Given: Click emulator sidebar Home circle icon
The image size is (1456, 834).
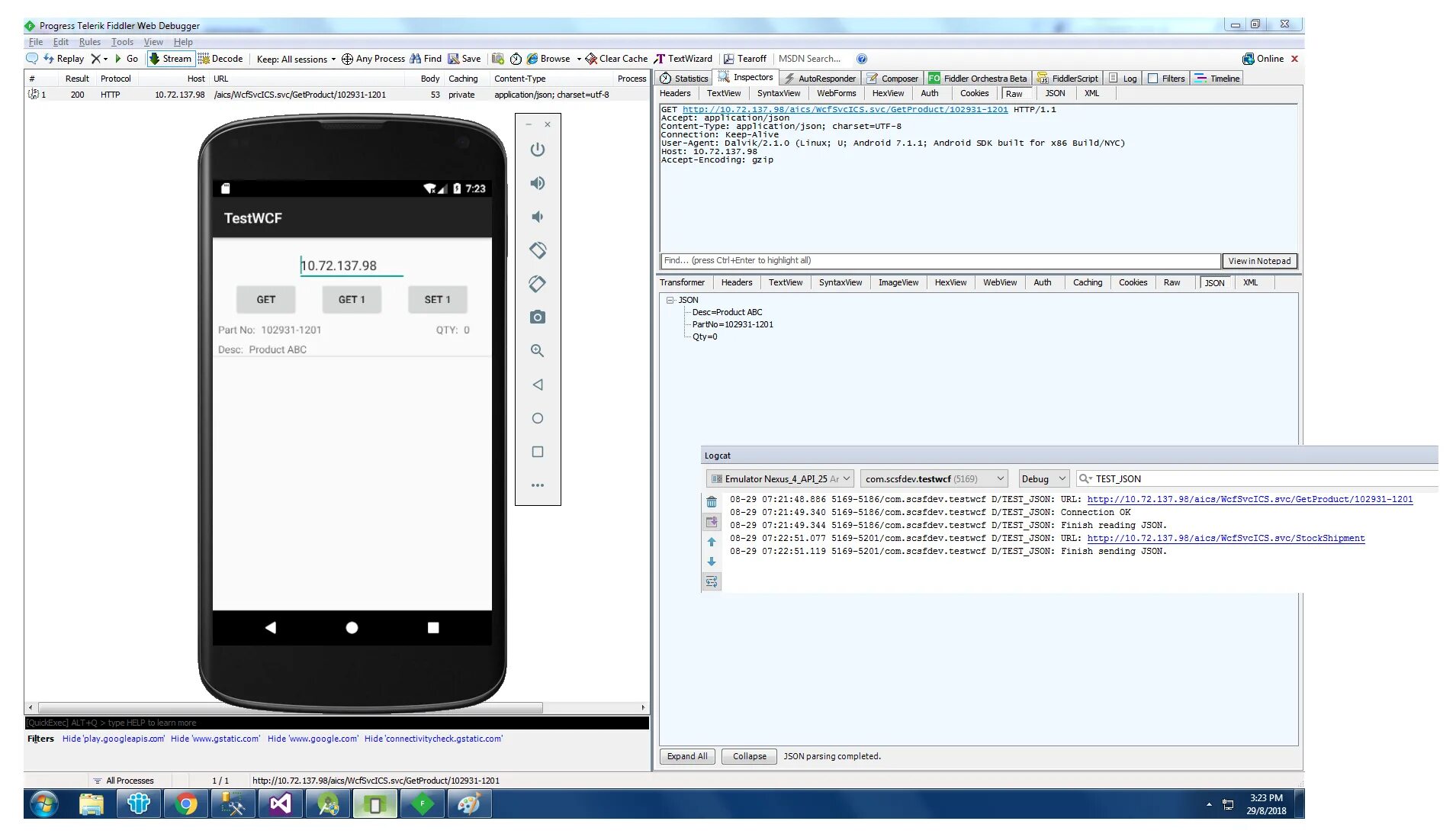Looking at the screenshot, I should (x=538, y=418).
